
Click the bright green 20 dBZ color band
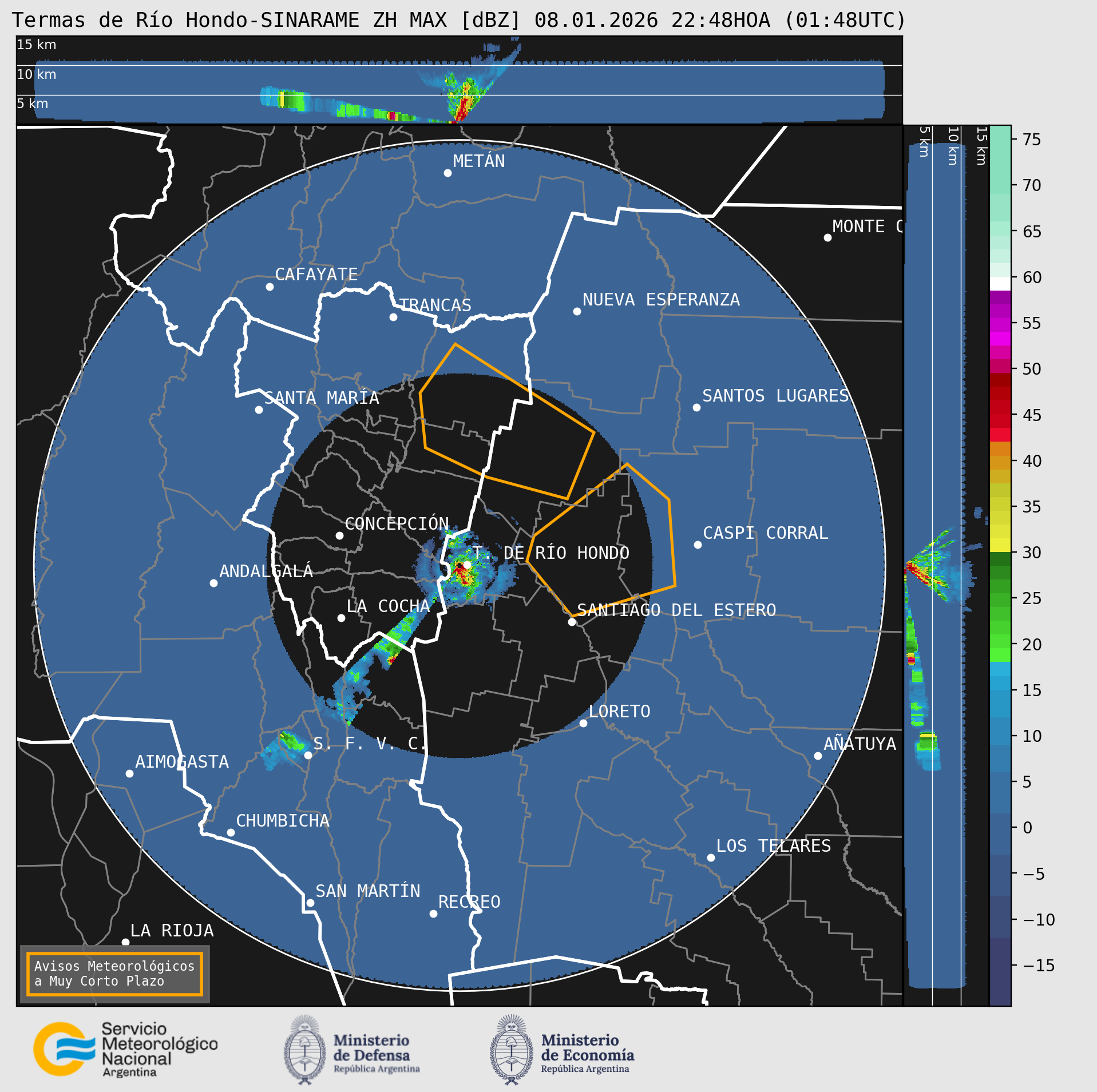(x=1000, y=641)
